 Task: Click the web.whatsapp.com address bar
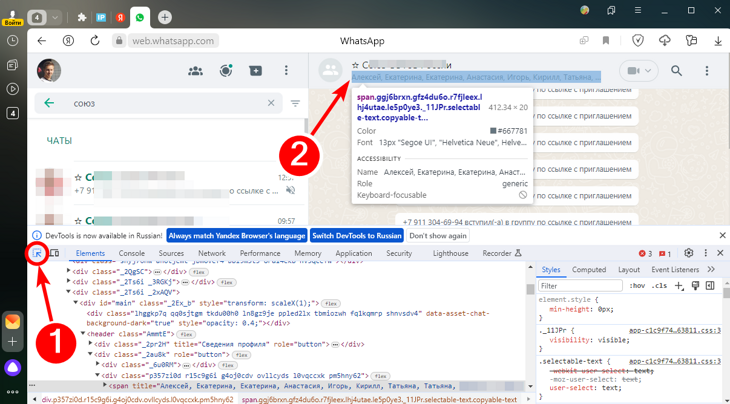coord(173,41)
